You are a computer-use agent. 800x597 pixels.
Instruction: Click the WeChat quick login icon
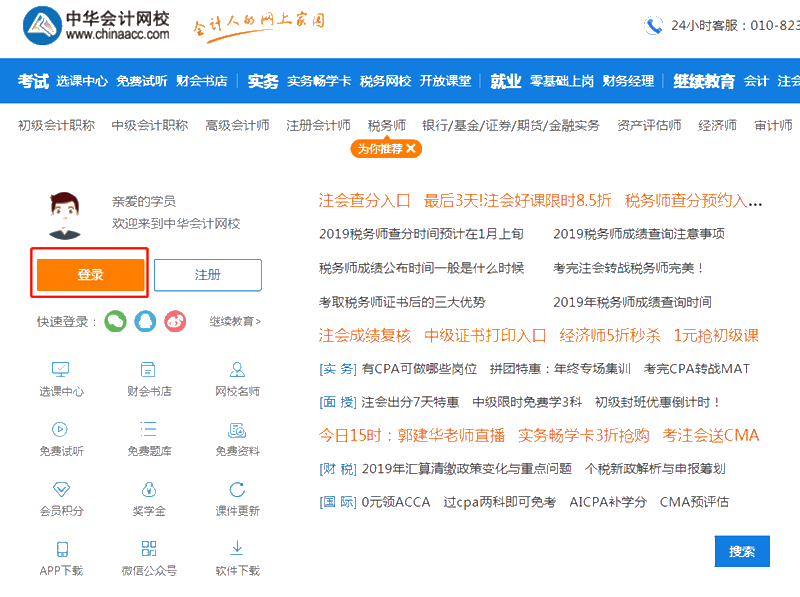click(116, 322)
